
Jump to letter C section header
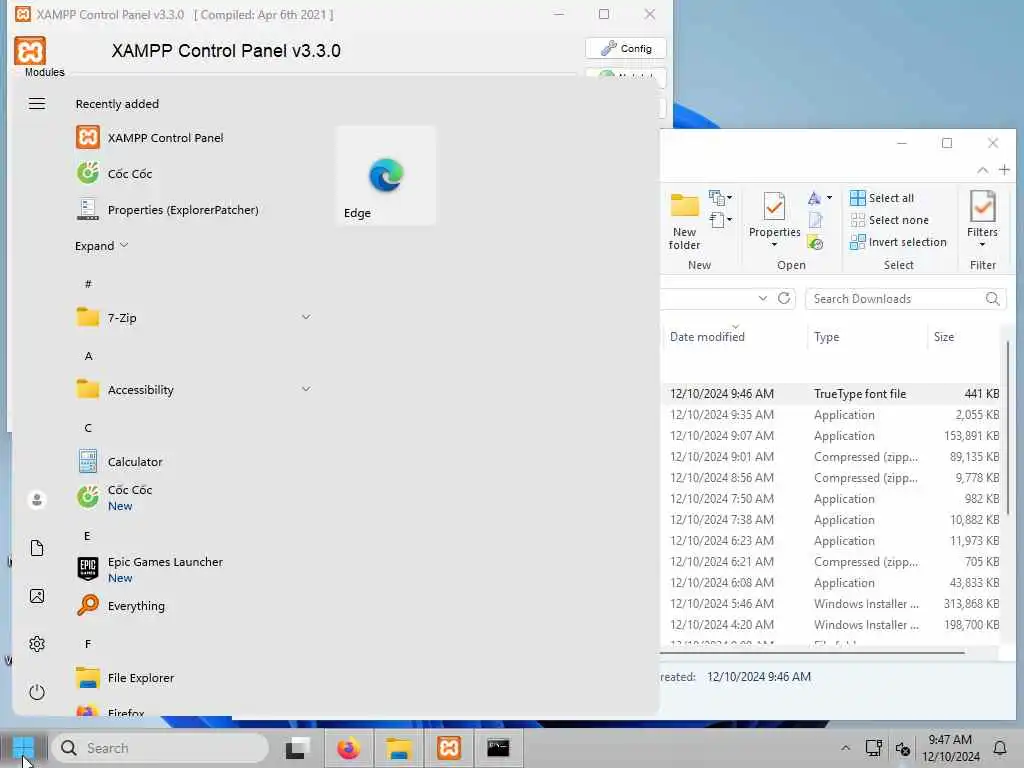[x=88, y=428]
